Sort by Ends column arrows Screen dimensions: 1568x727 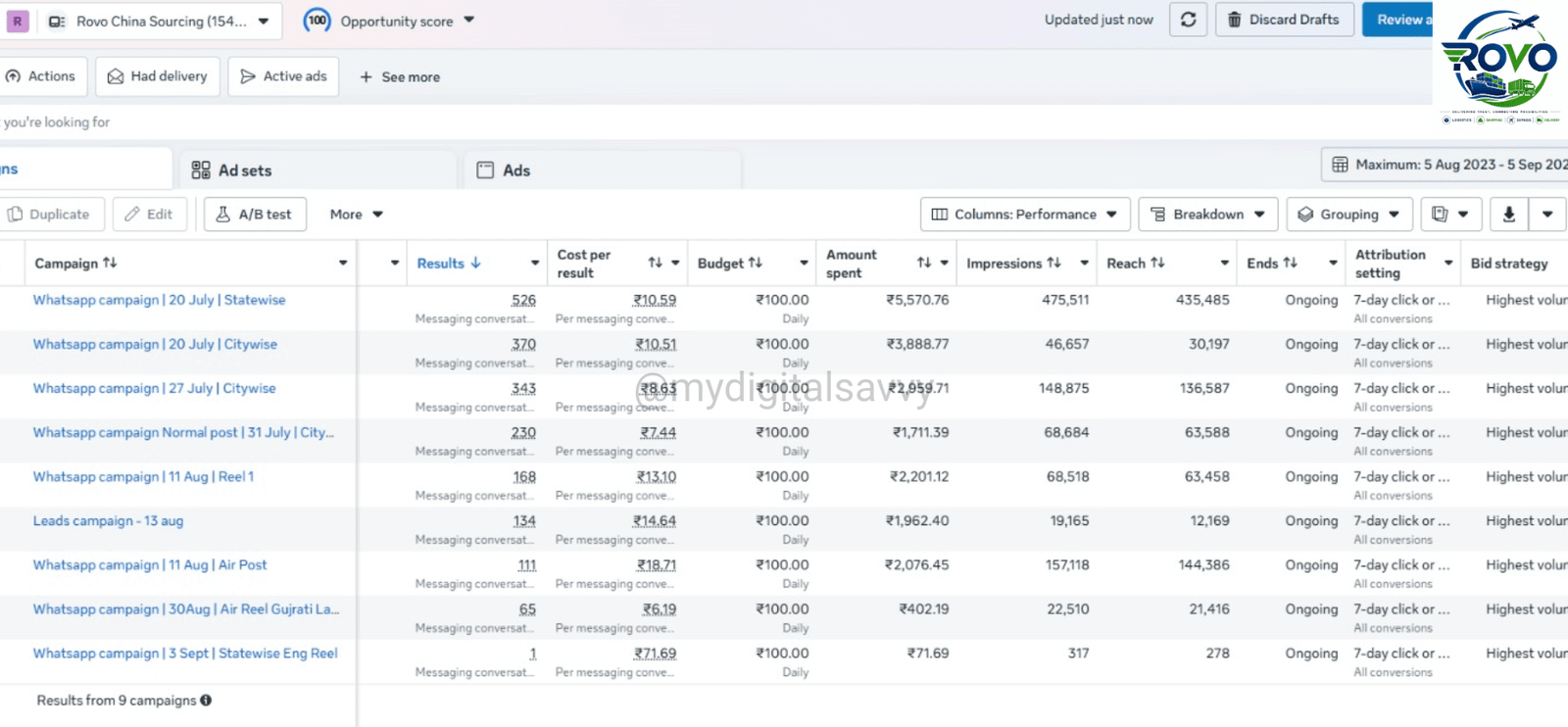click(1290, 263)
